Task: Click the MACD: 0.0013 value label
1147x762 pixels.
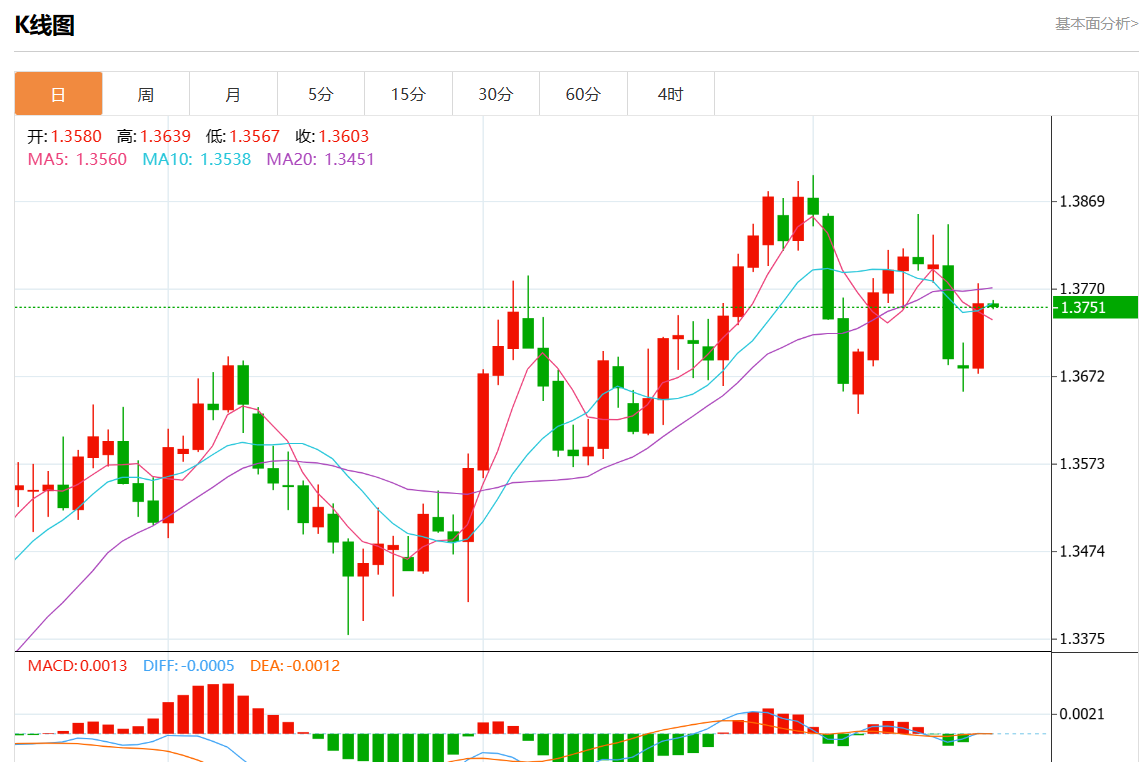Action: 77,665
